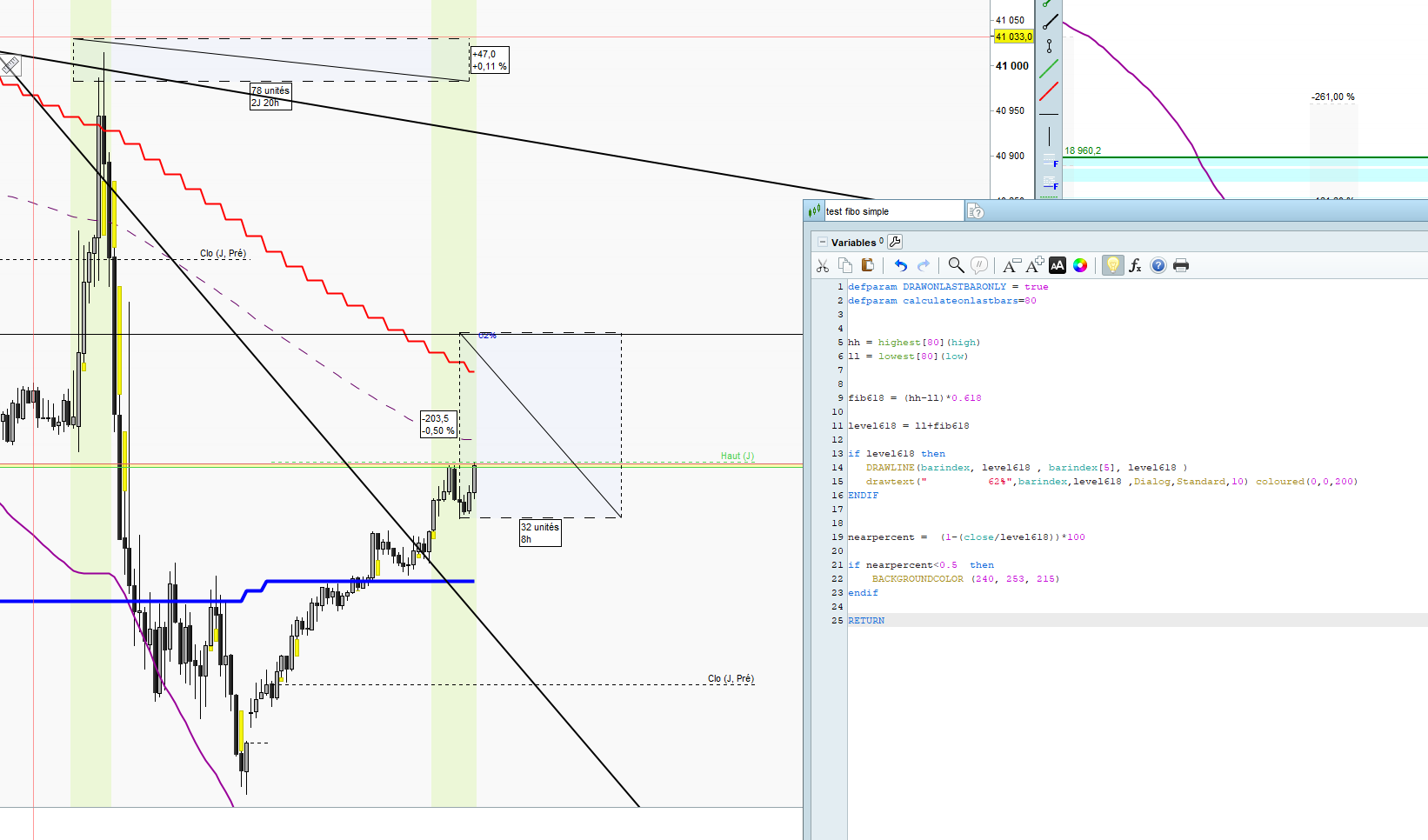This screenshot has height=840, width=1428.
Task: Click the green 18 960,2 level label
Action: tap(1083, 150)
